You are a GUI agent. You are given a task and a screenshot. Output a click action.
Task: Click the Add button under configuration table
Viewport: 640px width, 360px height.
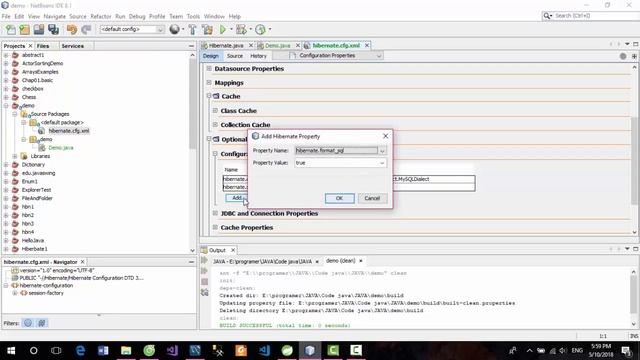pyautogui.click(x=236, y=198)
